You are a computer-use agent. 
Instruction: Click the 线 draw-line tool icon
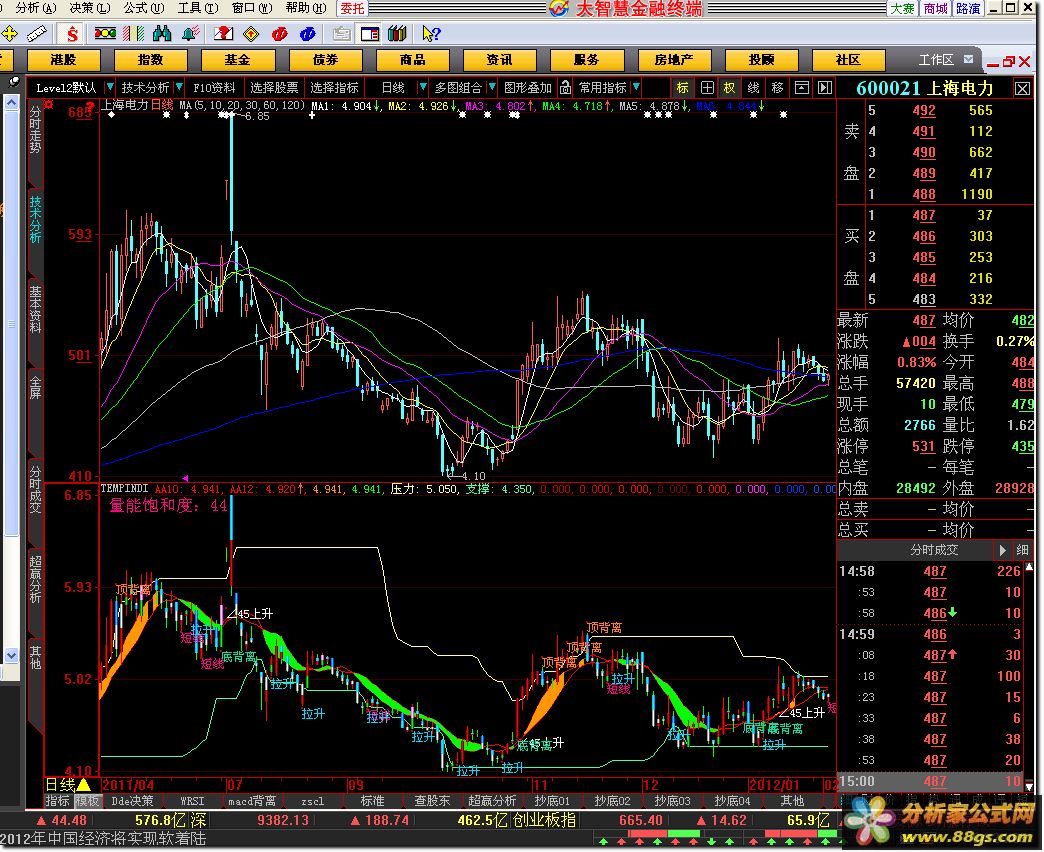click(x=753, y=88)
